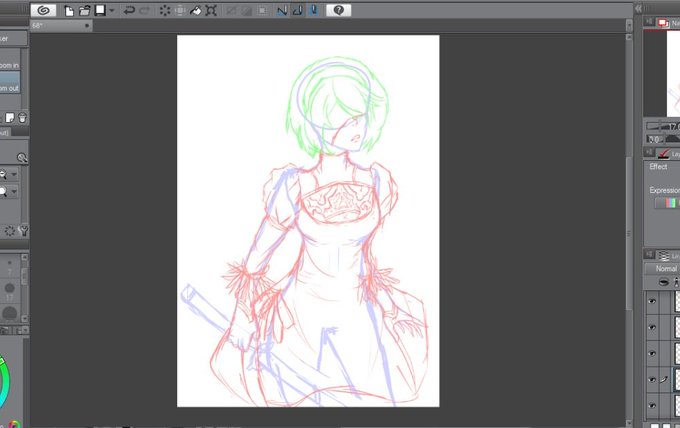
Task: Open Sub Tool Detail wrench icon
Action: (23, 231)
